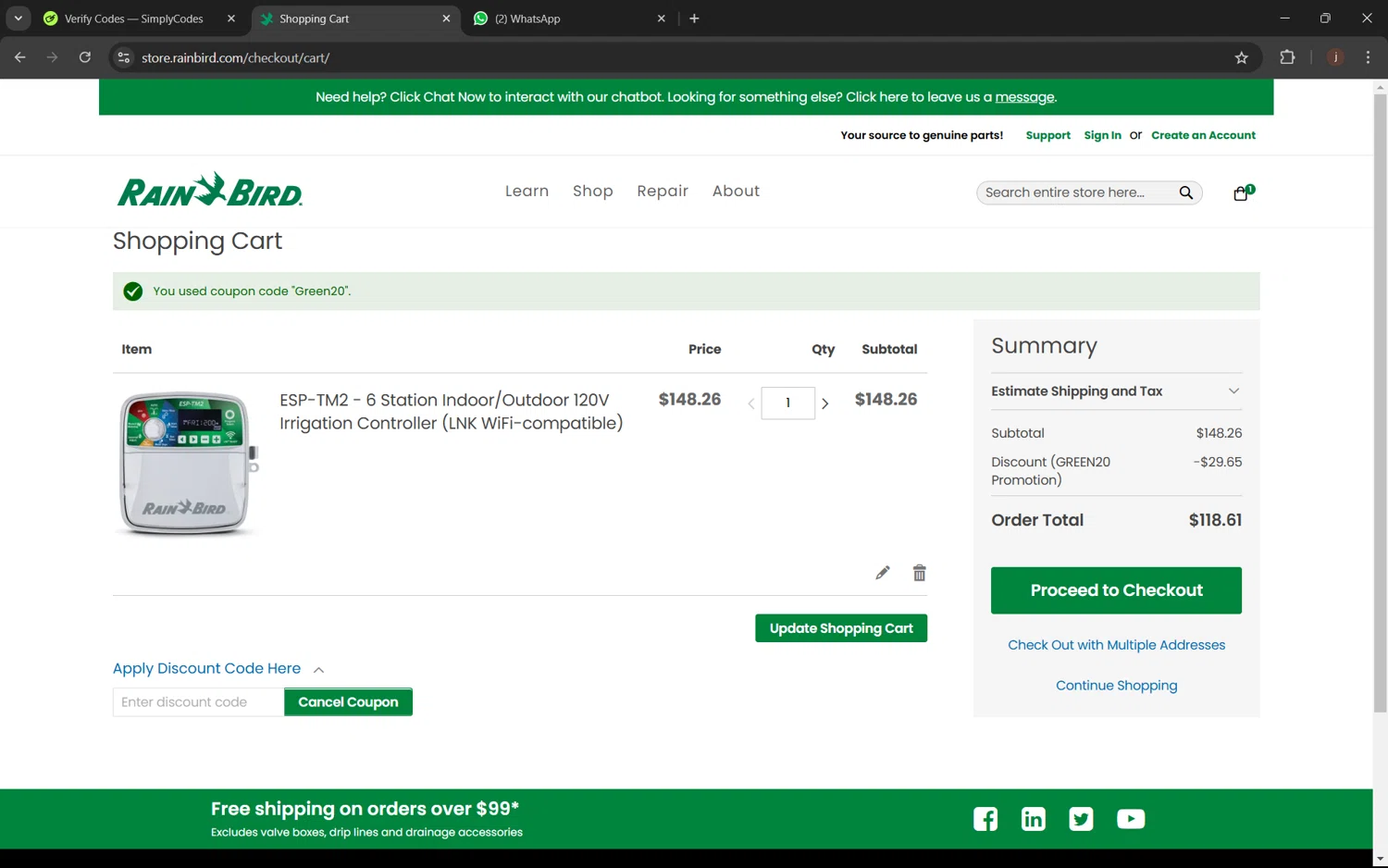Click the quantity input box
This screenshot has height=868, width=1388.
point(787,403)
